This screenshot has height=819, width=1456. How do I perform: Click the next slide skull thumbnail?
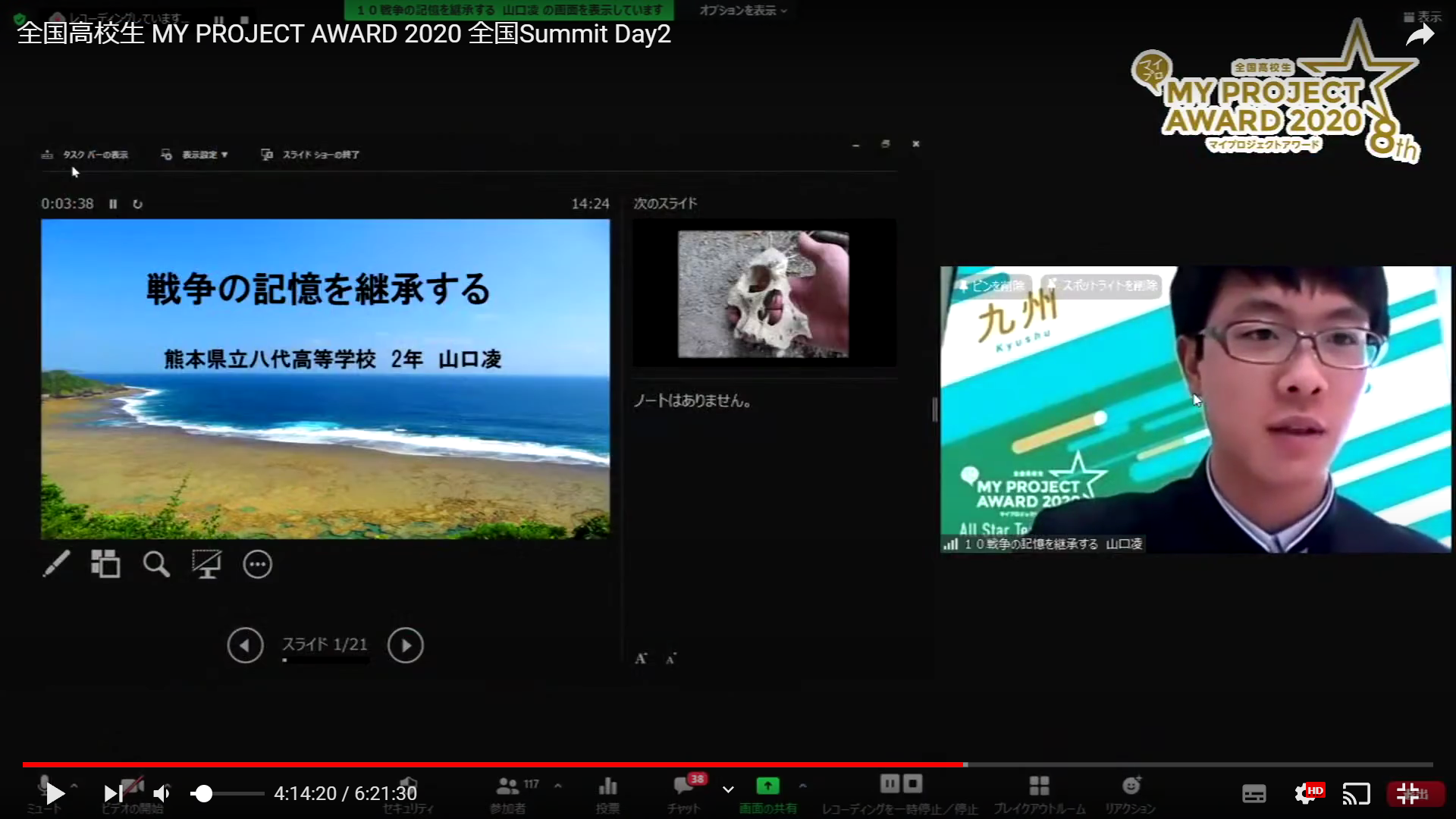point(763,293)
